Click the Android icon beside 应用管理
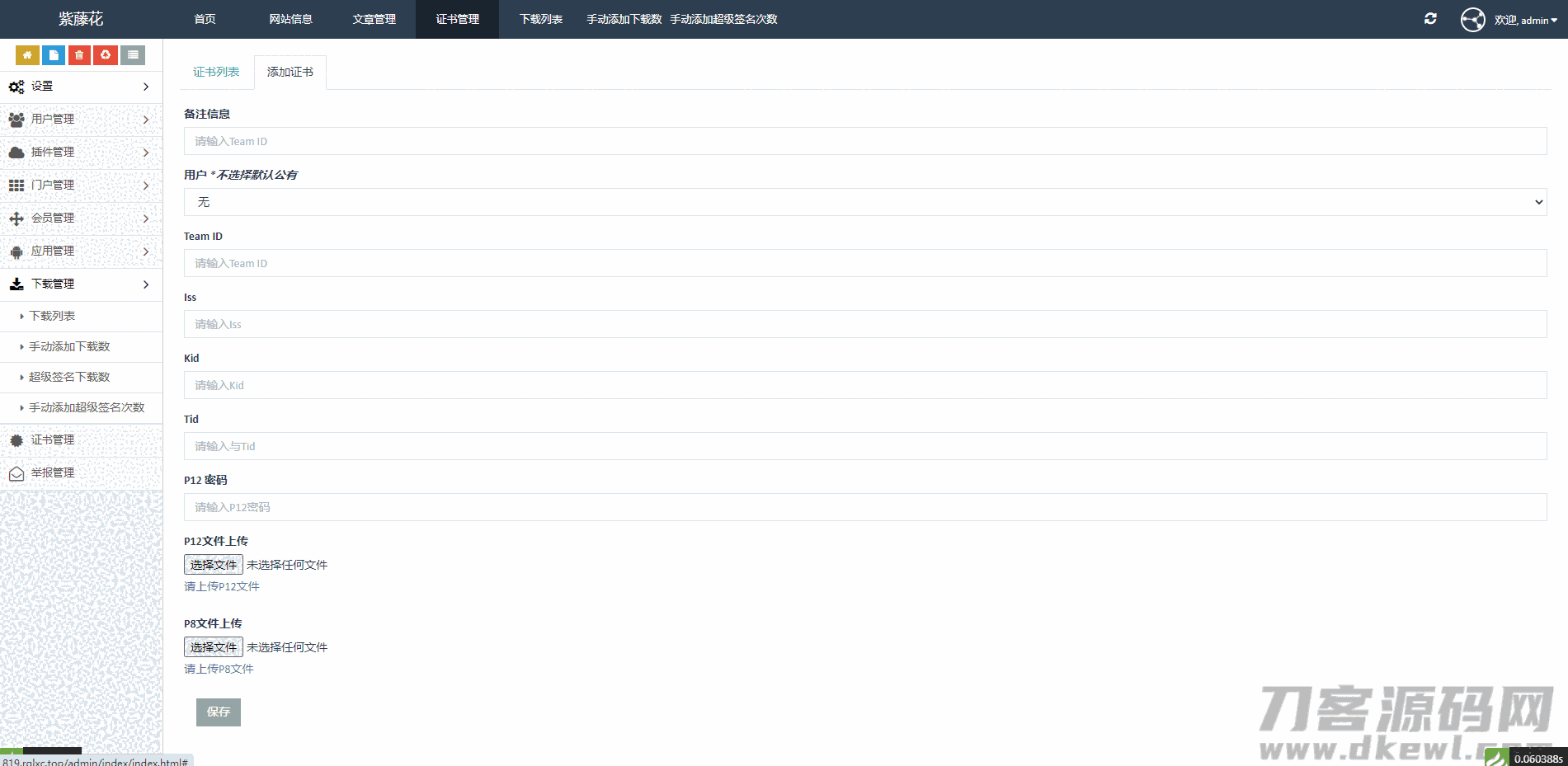The width and height of the screenshot is (1568, 766). [x=16, y=251]
